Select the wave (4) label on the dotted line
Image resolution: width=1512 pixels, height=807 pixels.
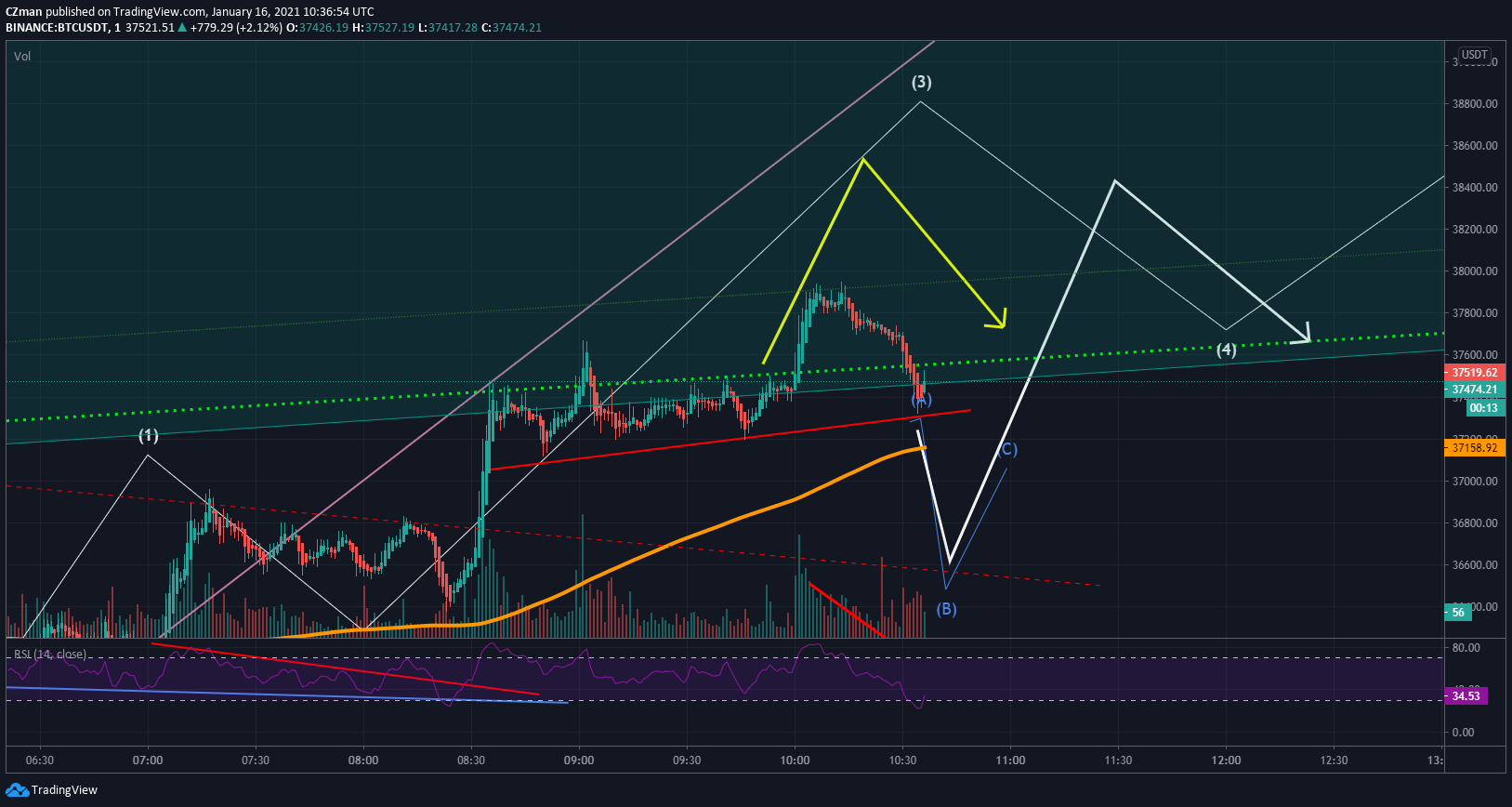pyautogui.click(x=1227, y=350)
